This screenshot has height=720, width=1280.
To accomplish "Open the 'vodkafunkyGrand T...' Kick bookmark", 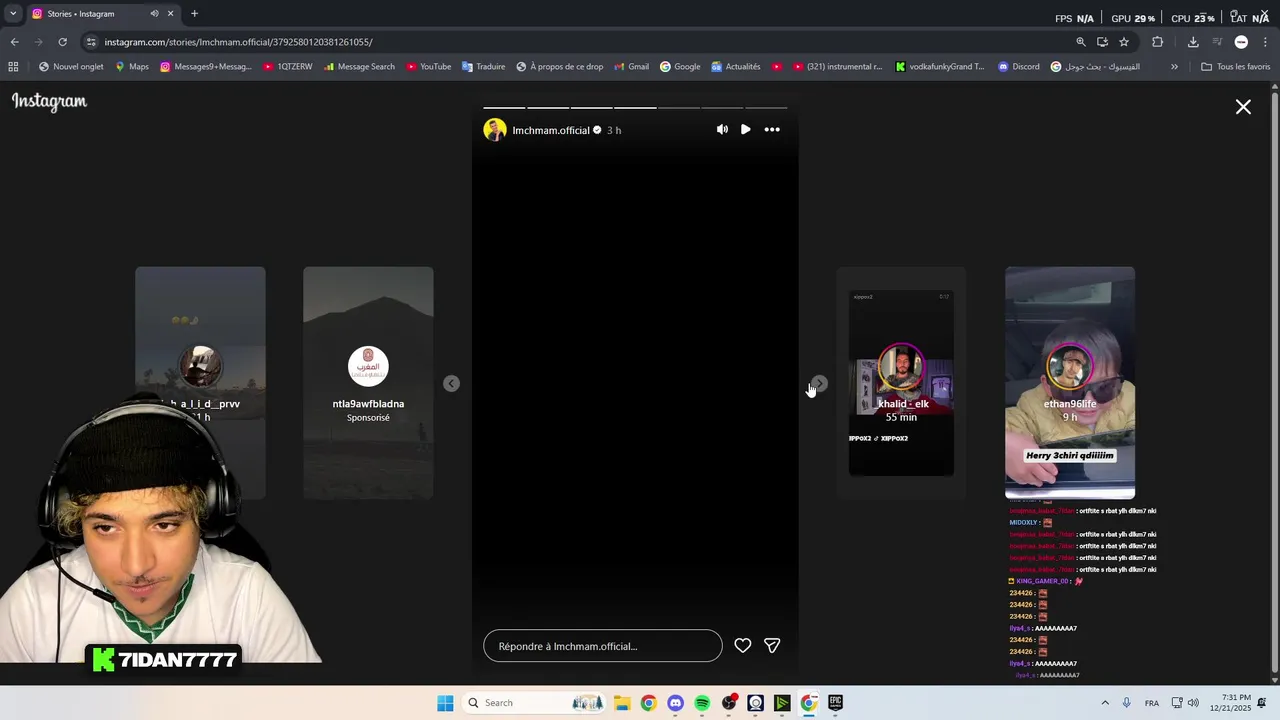I will pos(940,67).
